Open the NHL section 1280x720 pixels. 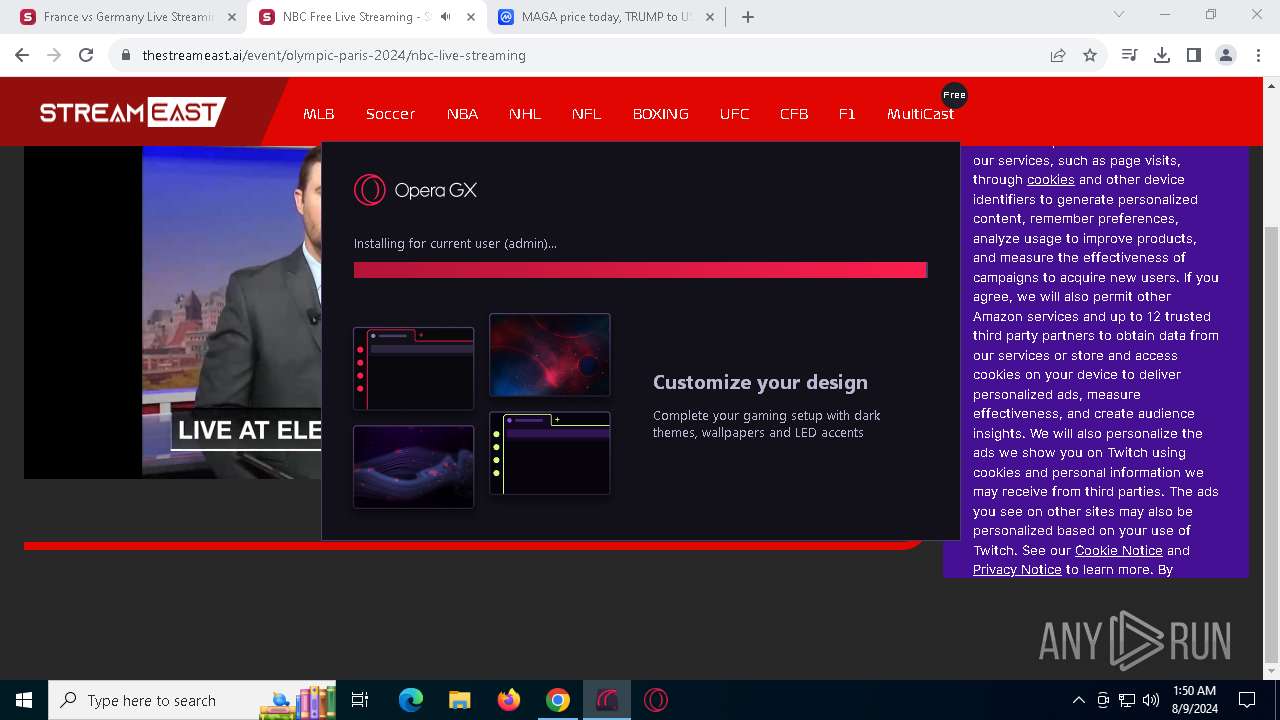[x=525, y=114]
